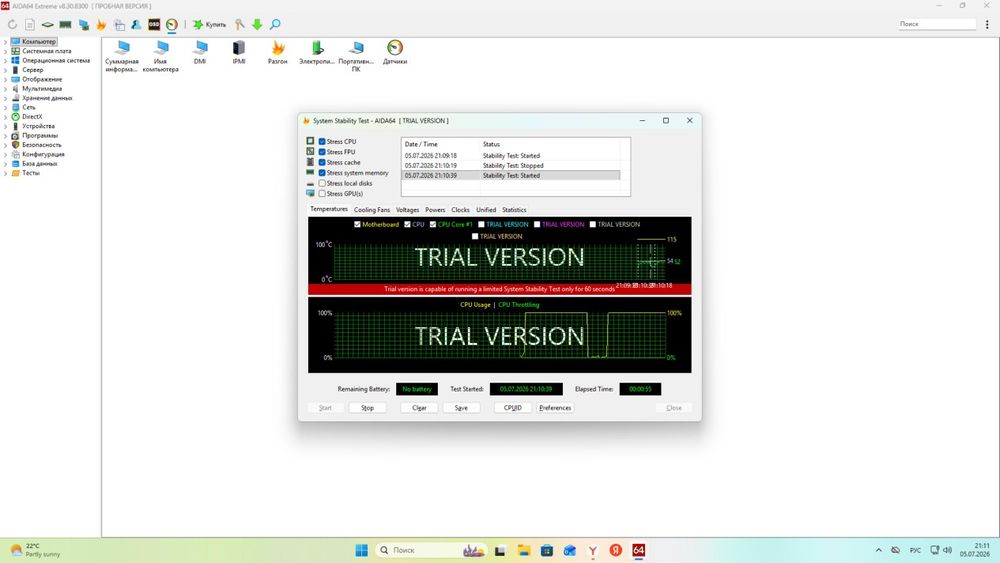The width and height of the screenshot is (1000, 563).
Task: Switch to the Statistics tab
Action: (514, 210)
